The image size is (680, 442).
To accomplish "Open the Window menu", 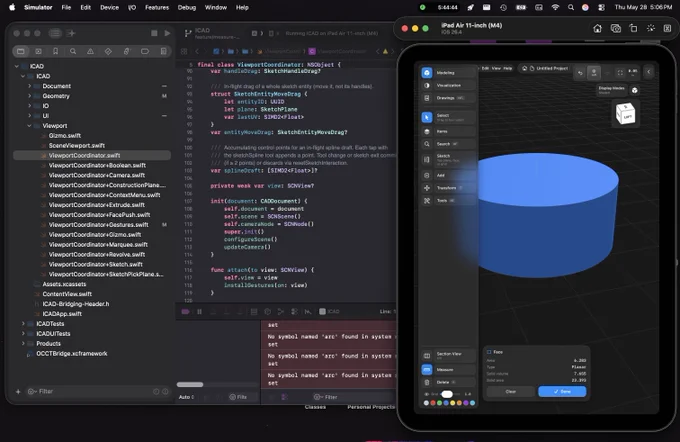I will (x=216, y=7).
